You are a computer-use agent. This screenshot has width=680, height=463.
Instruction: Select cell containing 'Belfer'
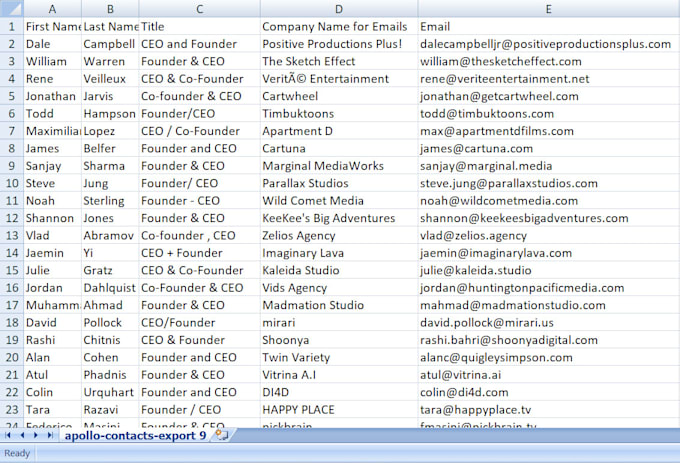click(x=110, y=148)
